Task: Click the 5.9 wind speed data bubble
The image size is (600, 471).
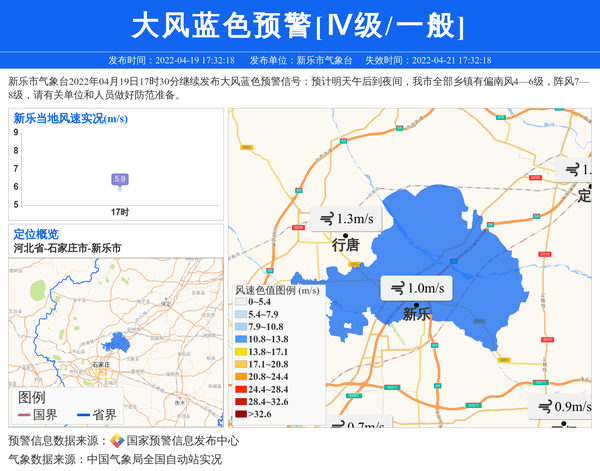Action: pyautogui.click(x=120, y=179)
